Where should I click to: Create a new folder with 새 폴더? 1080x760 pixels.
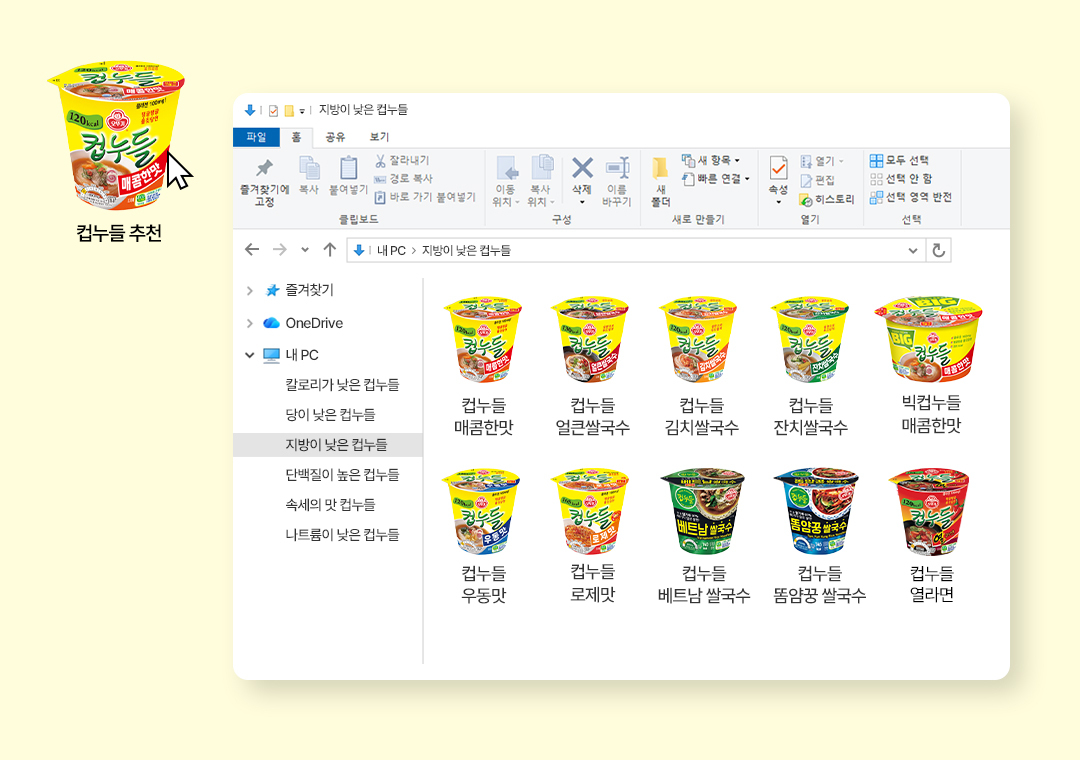[661, 182]
